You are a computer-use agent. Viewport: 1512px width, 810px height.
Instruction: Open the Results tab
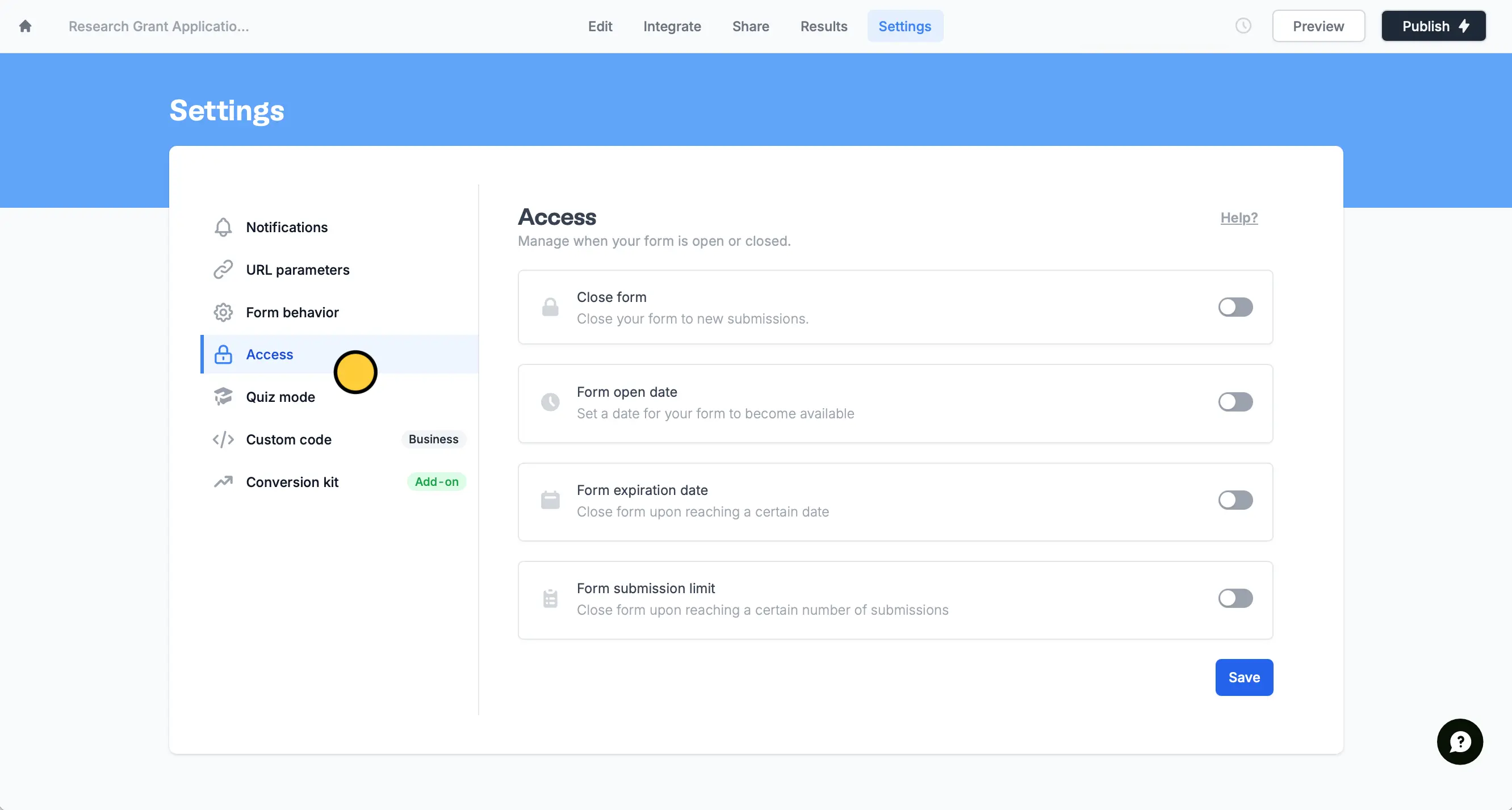823,27
